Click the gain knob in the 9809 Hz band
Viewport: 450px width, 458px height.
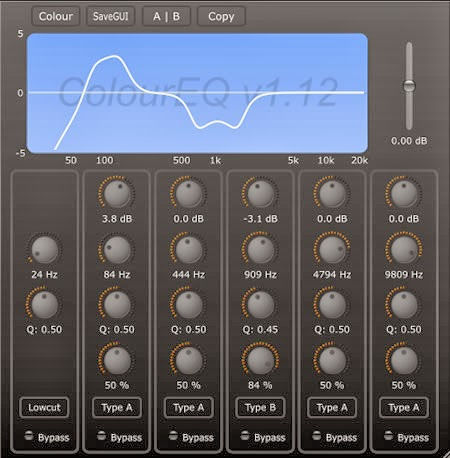404,194
